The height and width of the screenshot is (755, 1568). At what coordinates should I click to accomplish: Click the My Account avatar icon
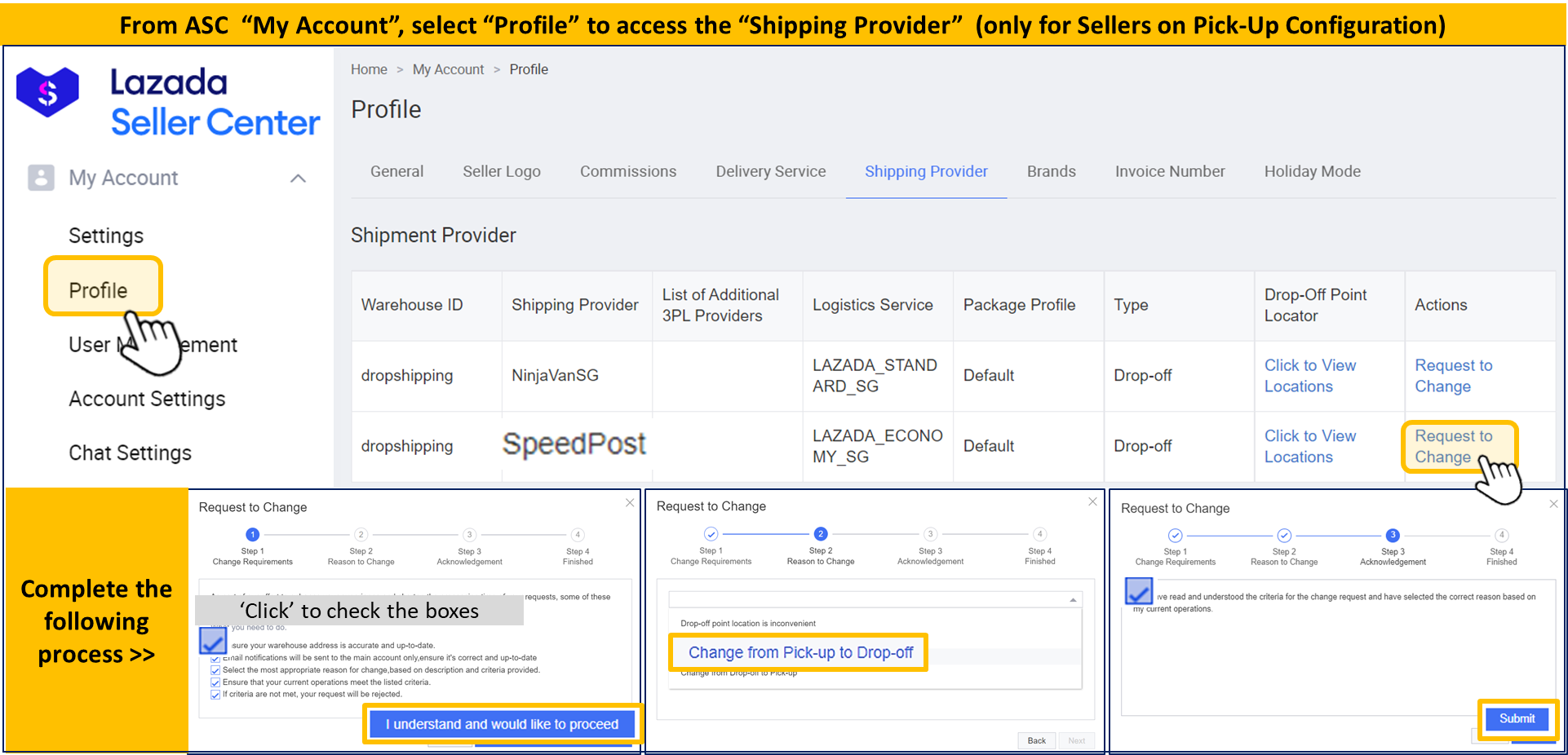(41, 177)
